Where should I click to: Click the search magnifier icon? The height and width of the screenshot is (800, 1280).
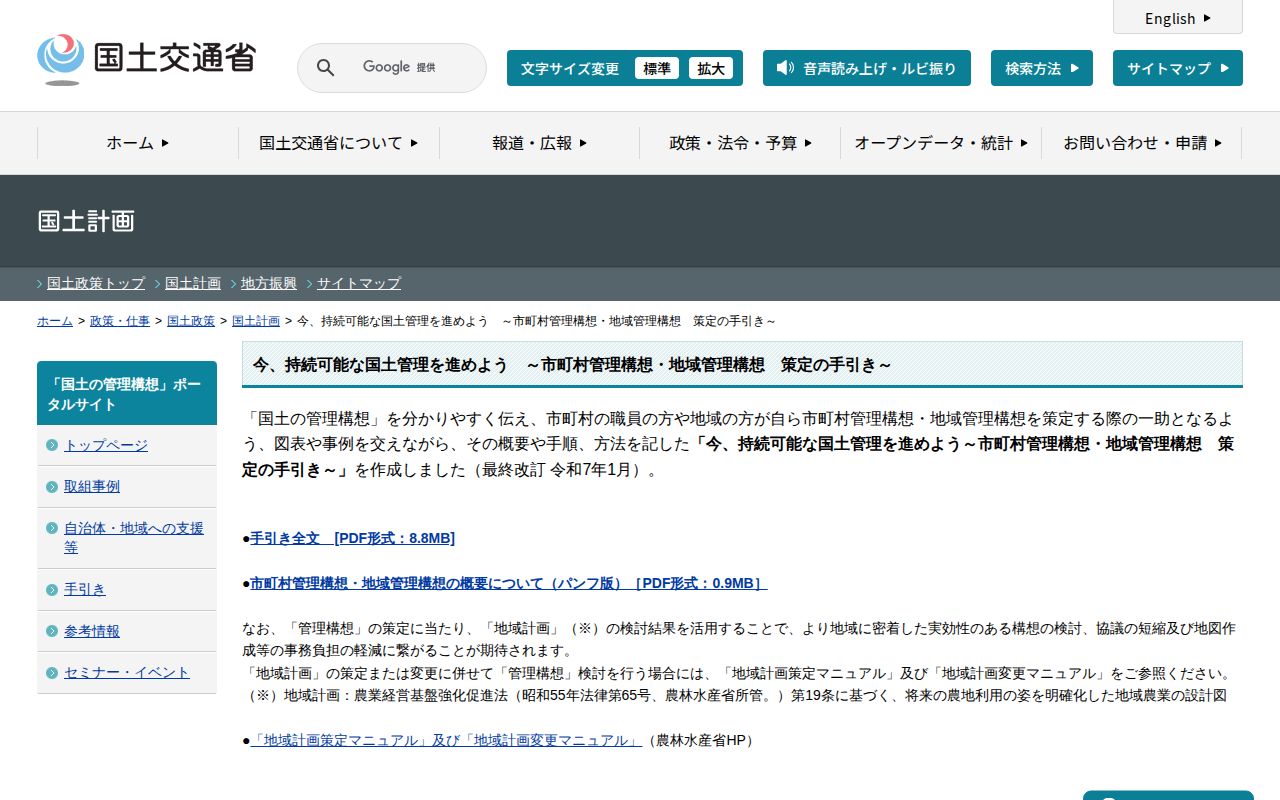pyautogui.click(x=326, y=68)
